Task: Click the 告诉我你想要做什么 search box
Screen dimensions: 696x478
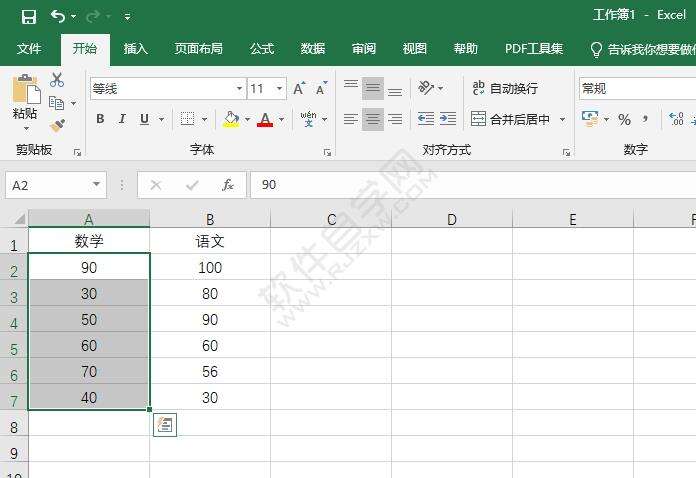Action: pyautogui.click(x=643, y=49)
